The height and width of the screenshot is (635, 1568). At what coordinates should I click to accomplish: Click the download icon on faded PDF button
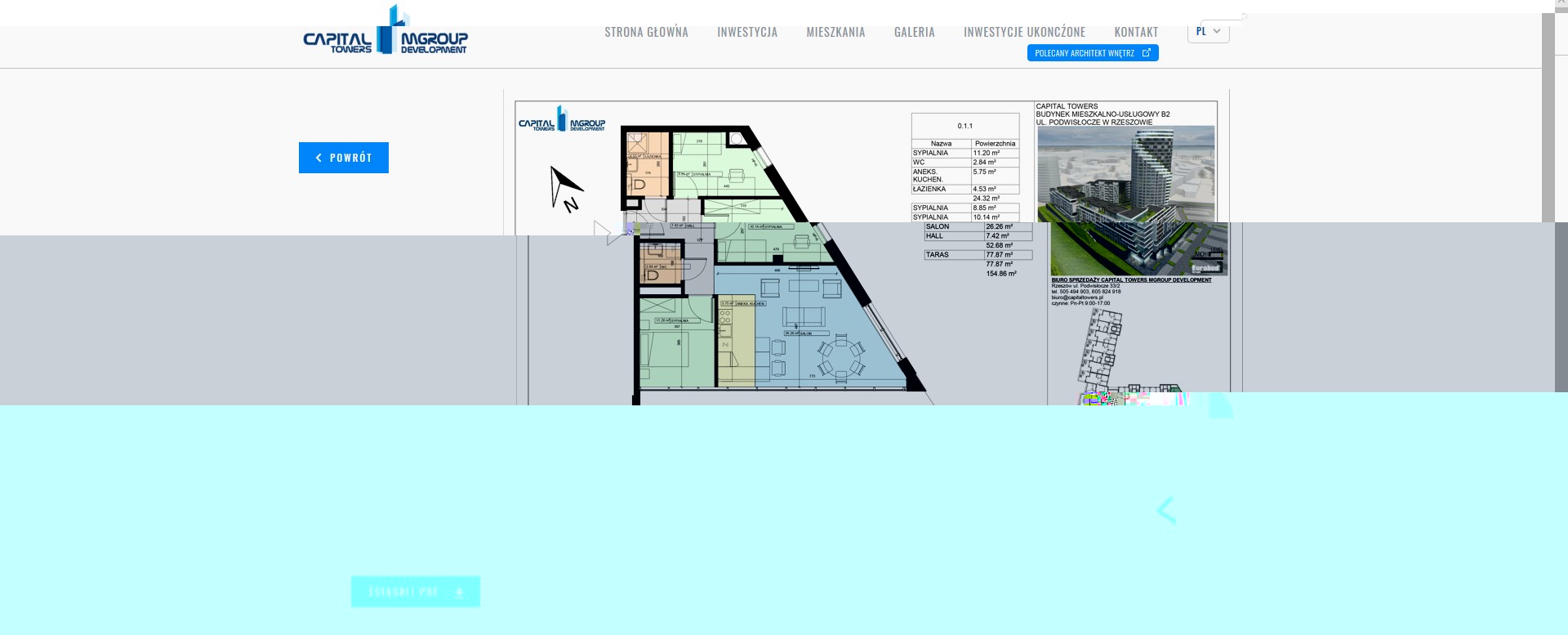coord(460,593)
